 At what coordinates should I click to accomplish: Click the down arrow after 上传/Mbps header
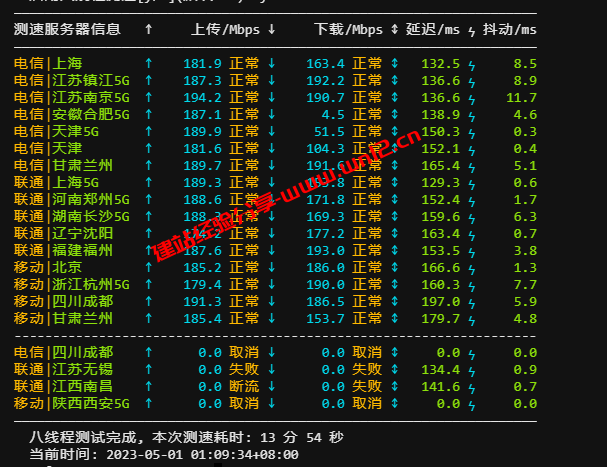point(272,29)
